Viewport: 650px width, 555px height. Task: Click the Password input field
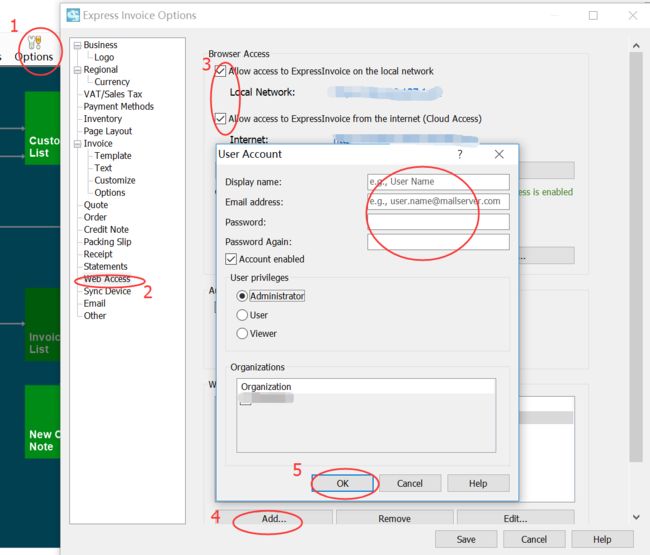click(438, 222)
